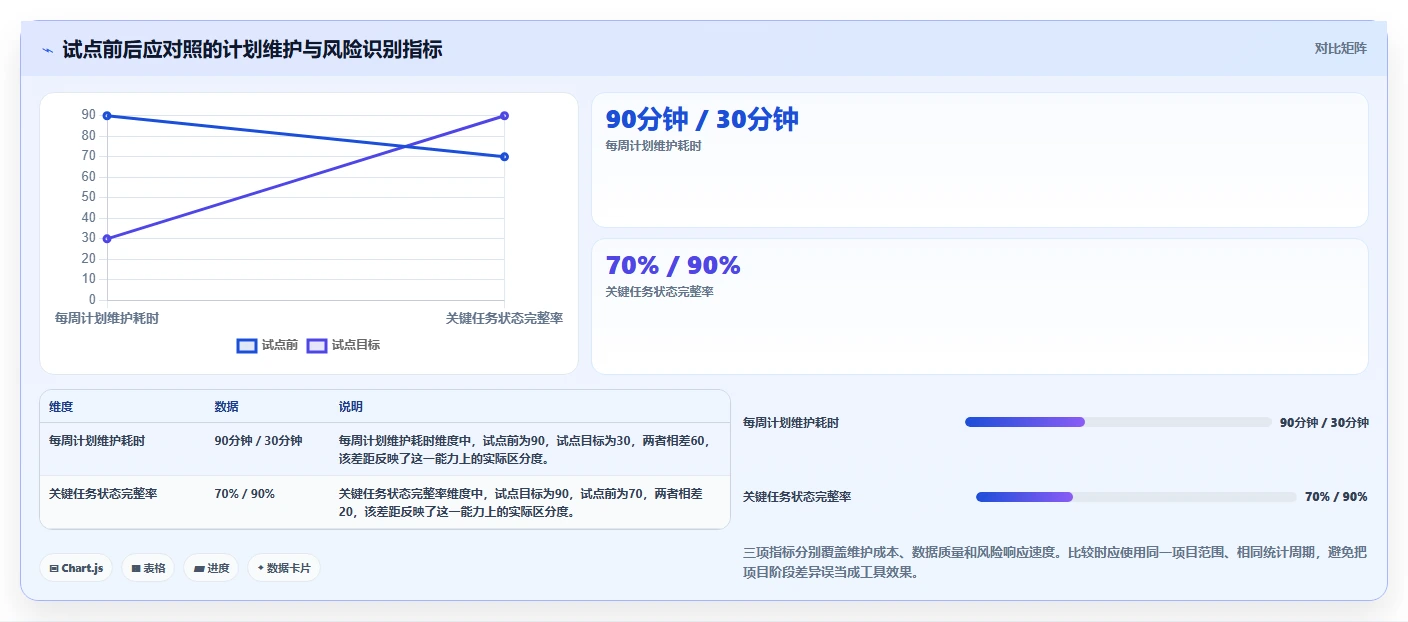
Task: Click the 对比矩阵 label in the header
Action: pos(1340,48)
